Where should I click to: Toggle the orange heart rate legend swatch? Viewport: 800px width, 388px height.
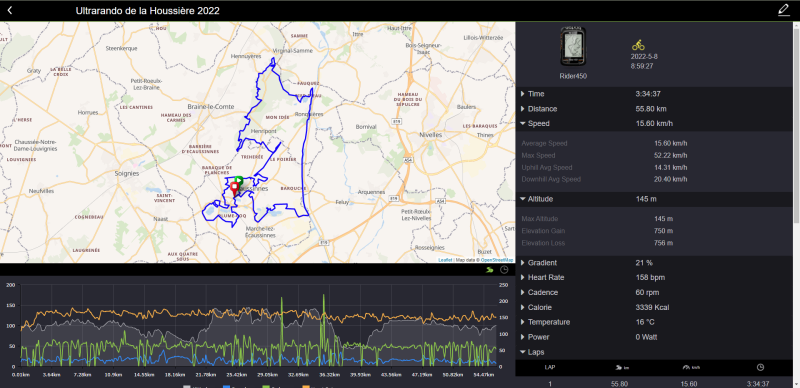click(x=307, y=386)
